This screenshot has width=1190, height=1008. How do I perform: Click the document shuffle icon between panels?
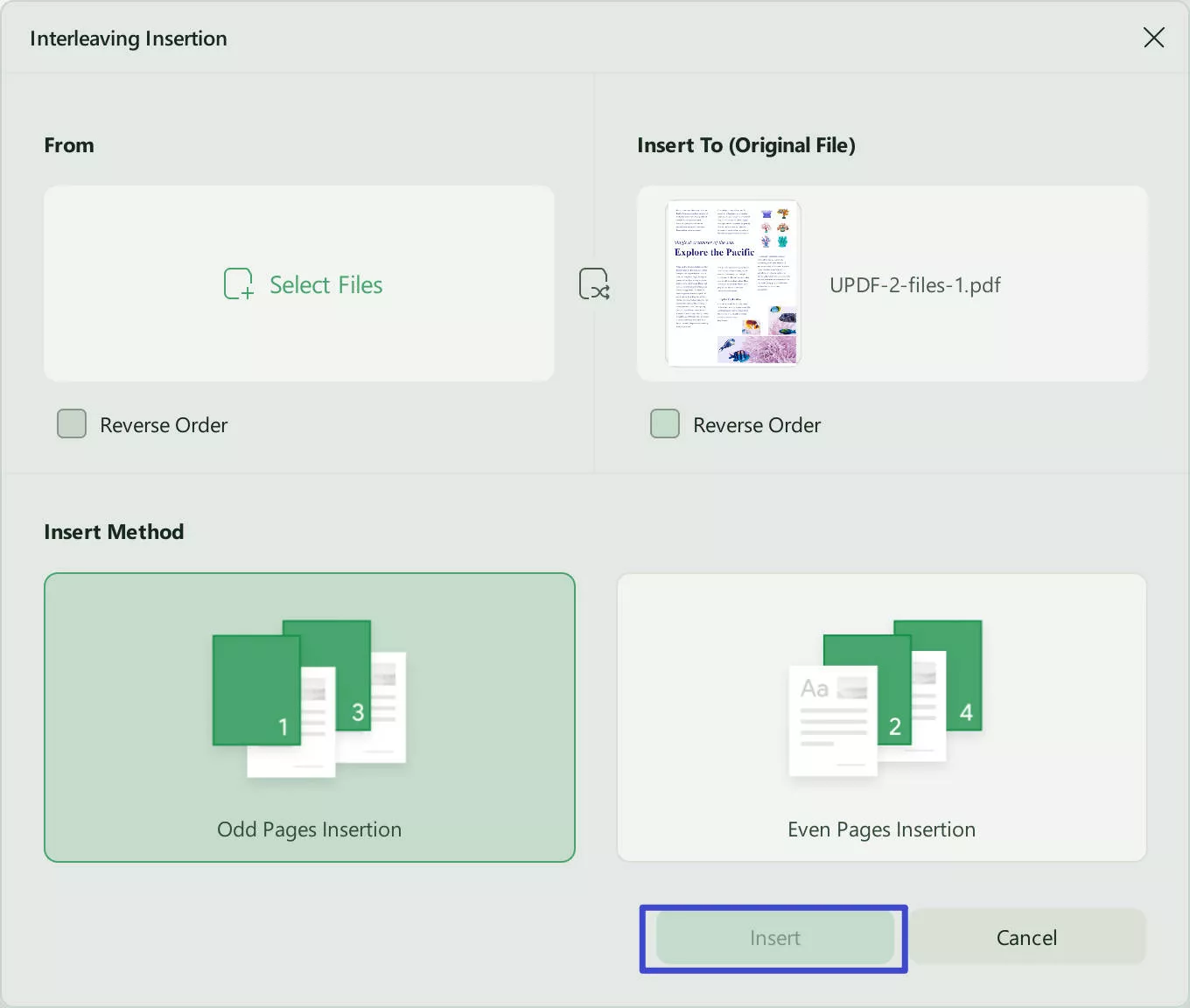click(594, 283)
